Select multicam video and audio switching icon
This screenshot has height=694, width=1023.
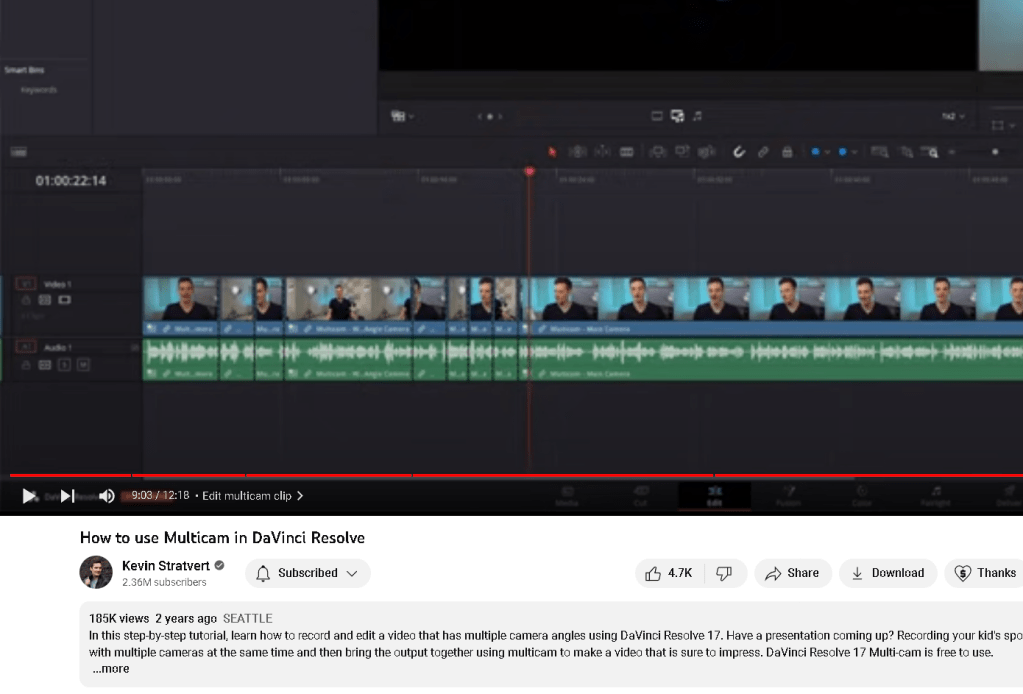click(678, 116)
